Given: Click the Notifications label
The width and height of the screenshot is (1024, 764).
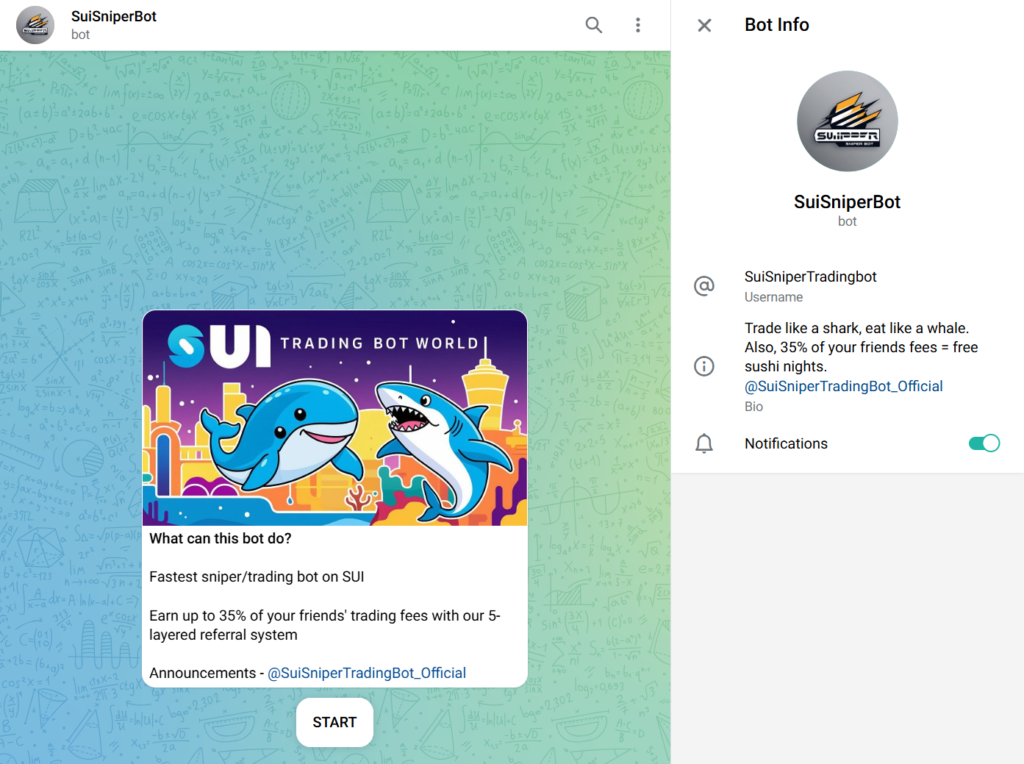Looking at the screenshot, I should 786,444.
